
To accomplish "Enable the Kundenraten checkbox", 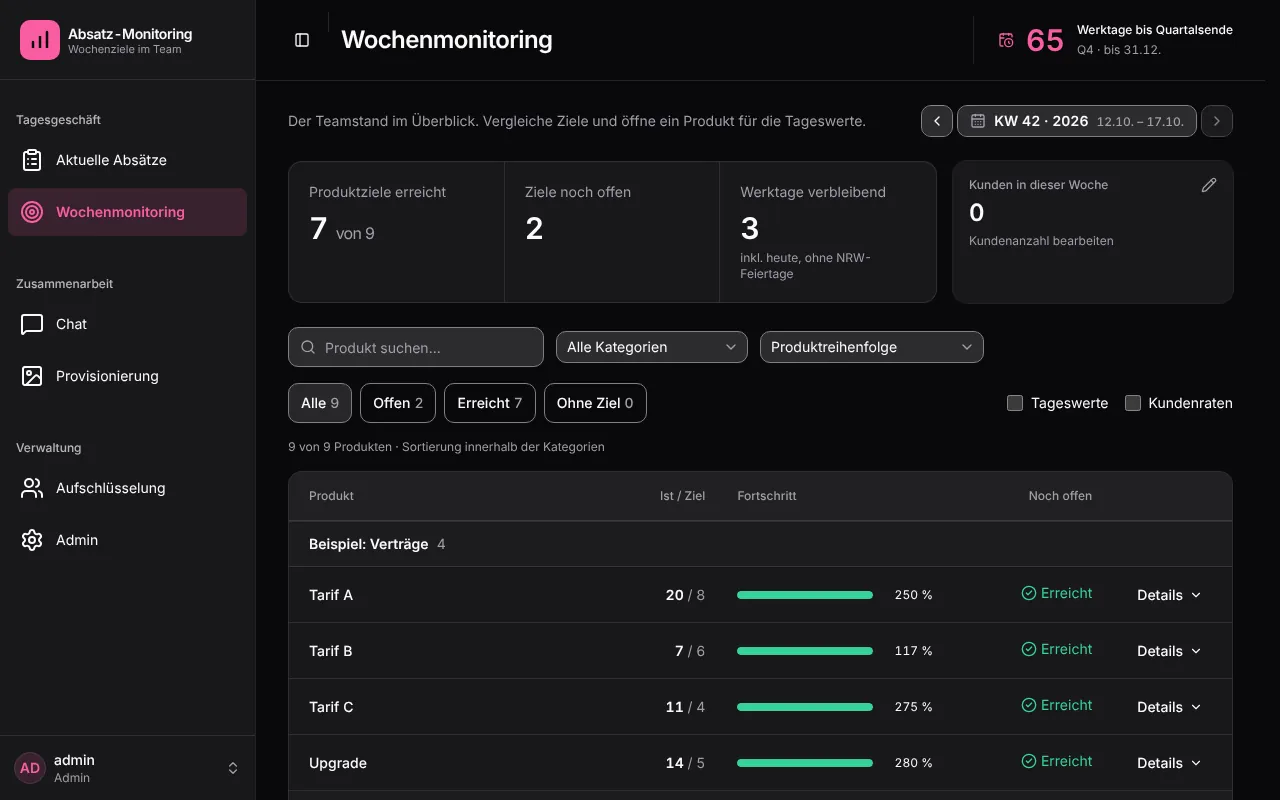I will (x=1133, y=403).
